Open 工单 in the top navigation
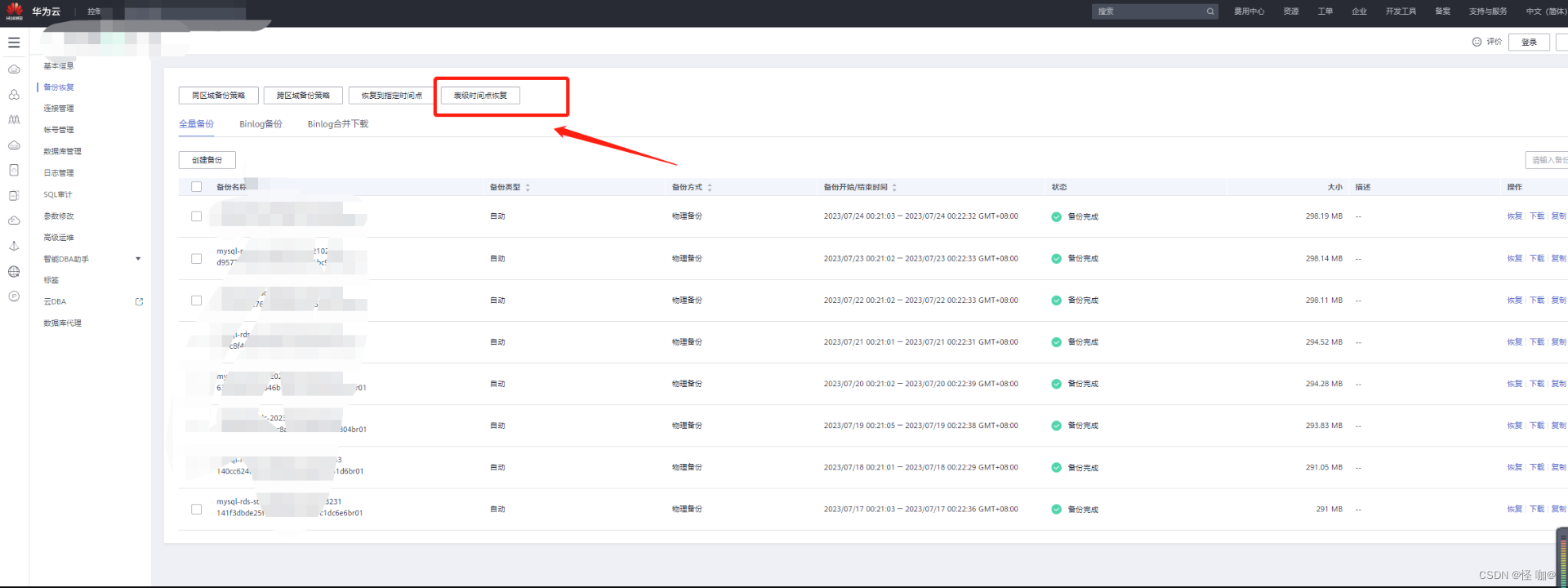Viewport: 1568px width, 588px height. (1325, 11)
